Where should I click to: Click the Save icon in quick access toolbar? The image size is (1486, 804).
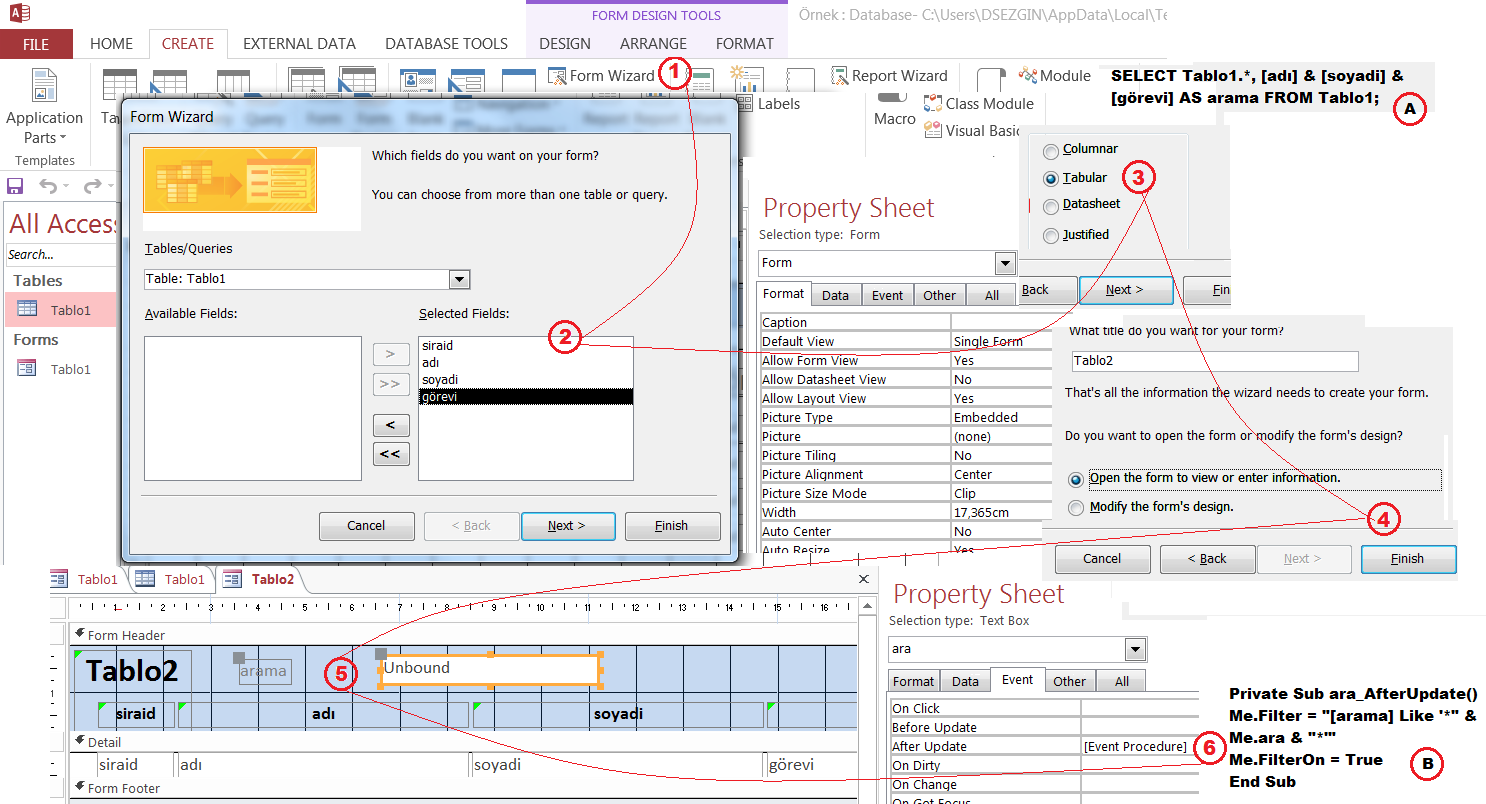point(15,186)
